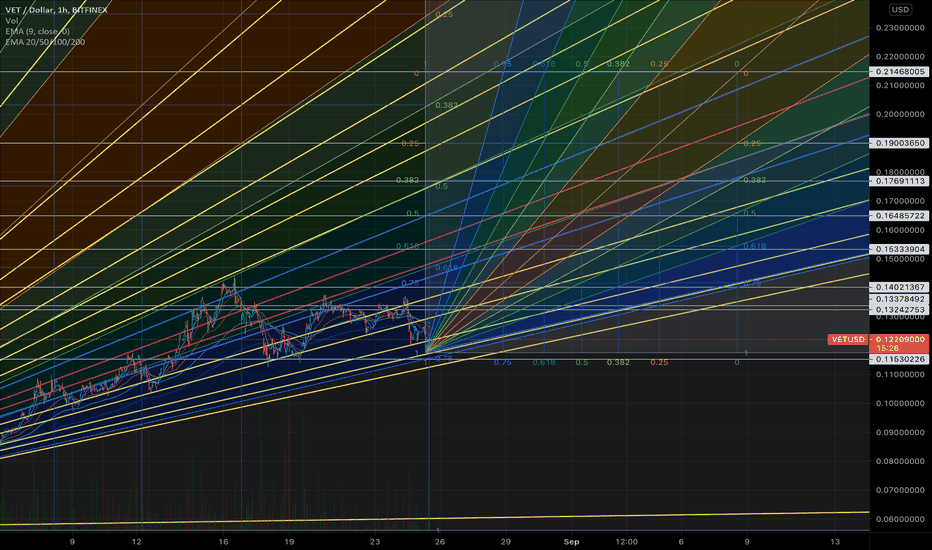Click the 0.09000000 price scale tick
This screenshot has width=932, height=550.
[900, 433]
